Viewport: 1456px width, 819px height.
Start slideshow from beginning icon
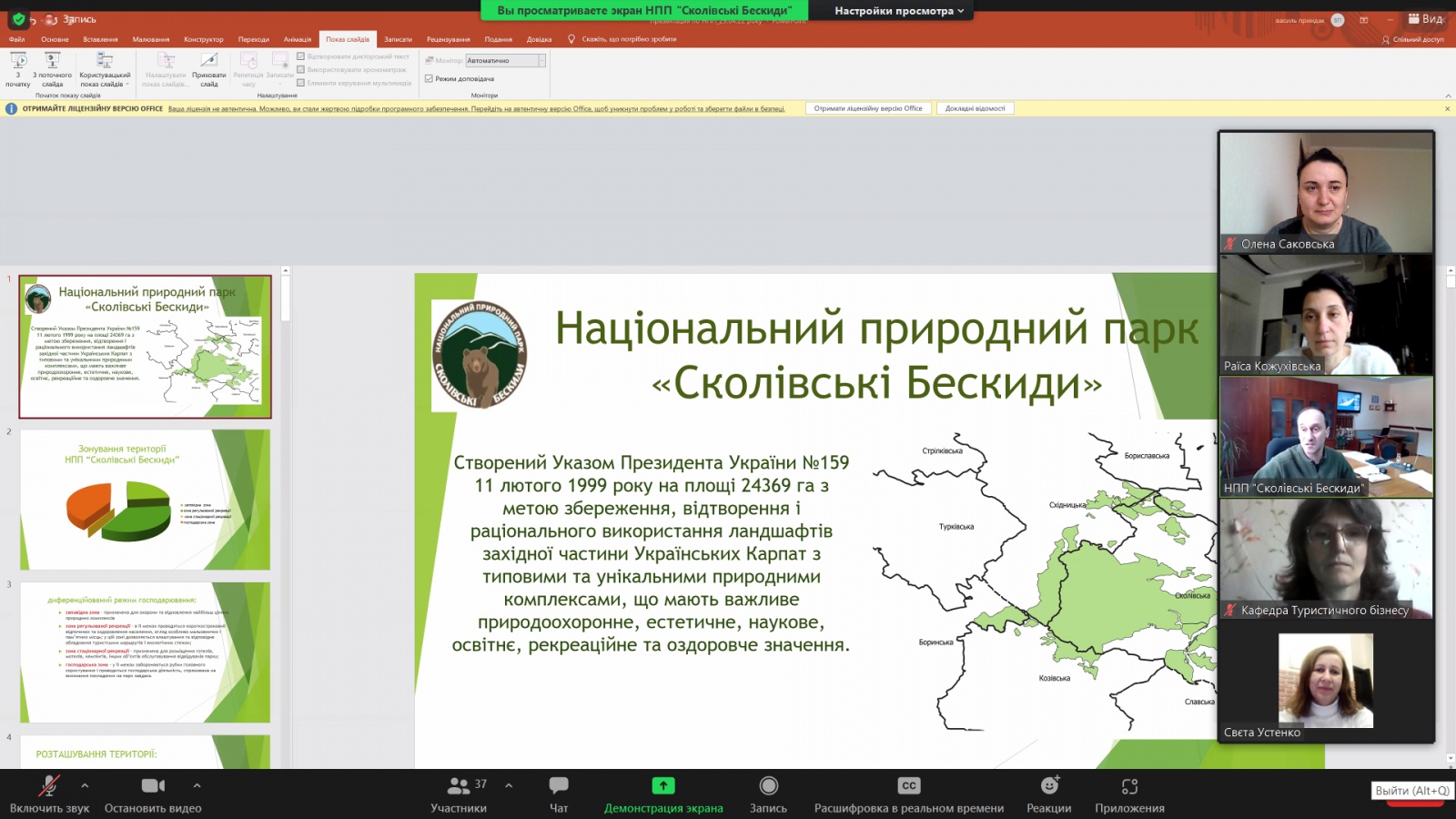[18, 69]
